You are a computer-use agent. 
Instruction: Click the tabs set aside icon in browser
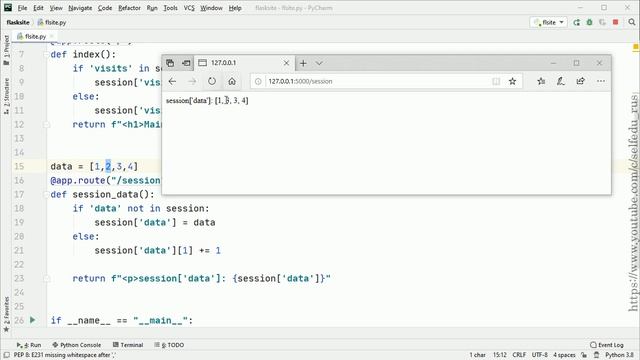point(170,63)
